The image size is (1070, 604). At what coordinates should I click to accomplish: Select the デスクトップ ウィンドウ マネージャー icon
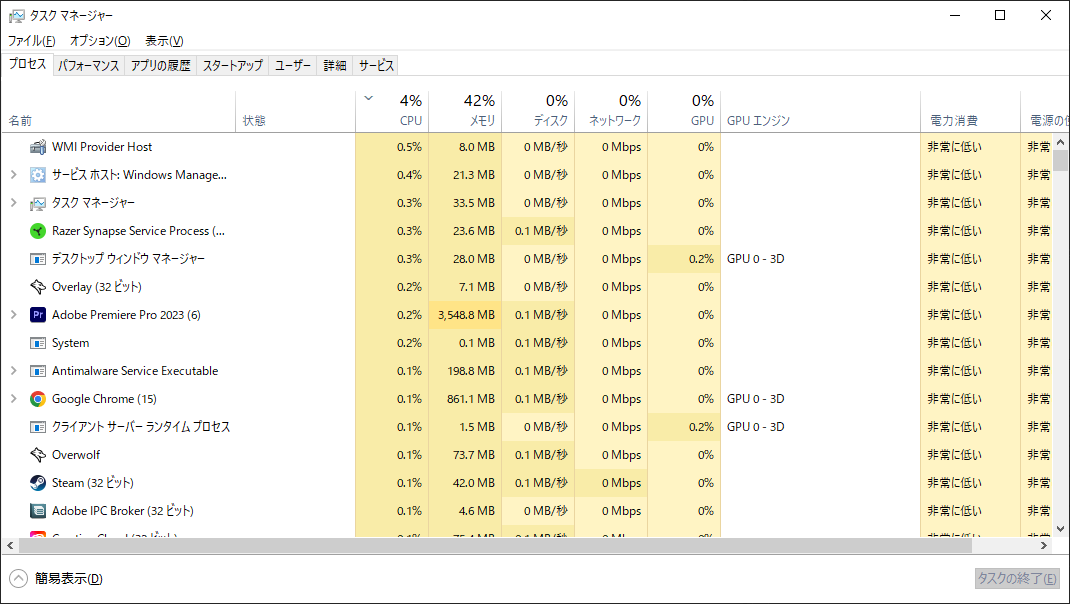(36, 258)
